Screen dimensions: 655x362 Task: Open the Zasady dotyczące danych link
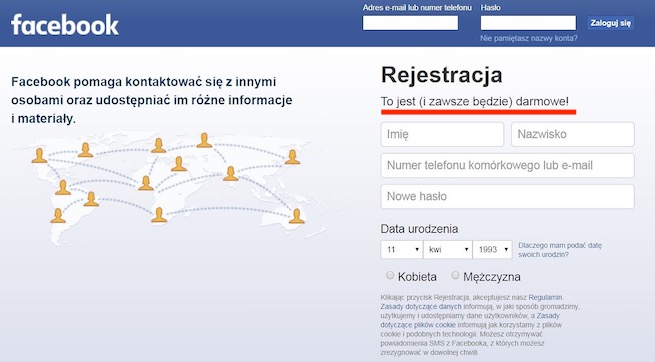(421, 306)
